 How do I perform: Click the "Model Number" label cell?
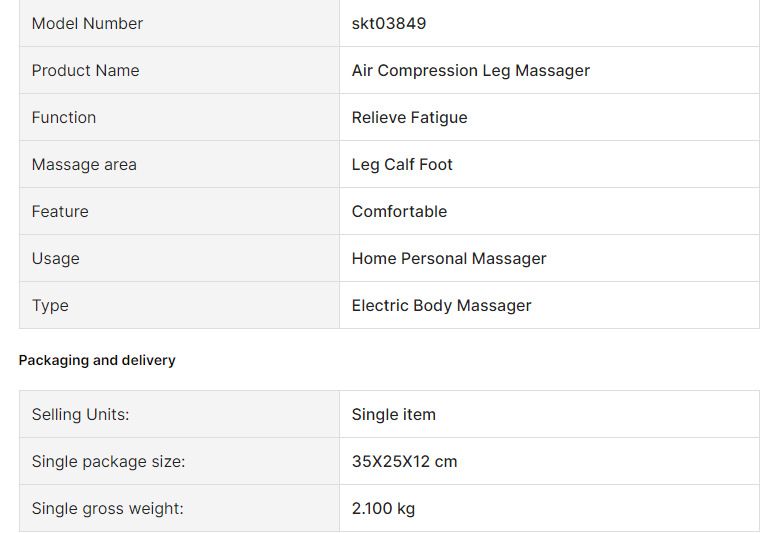(x=87, y=23)
